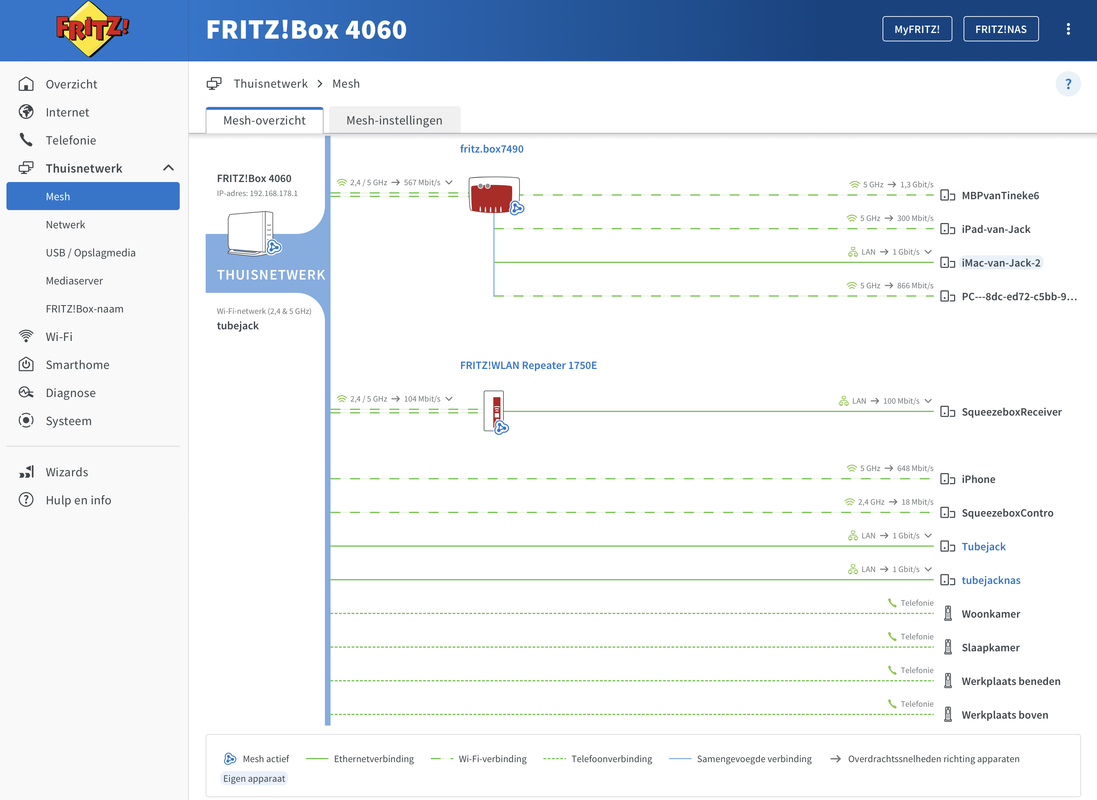
Task: Click the phone handset icon for Werkplaats boven
Action: click(948, 715)
